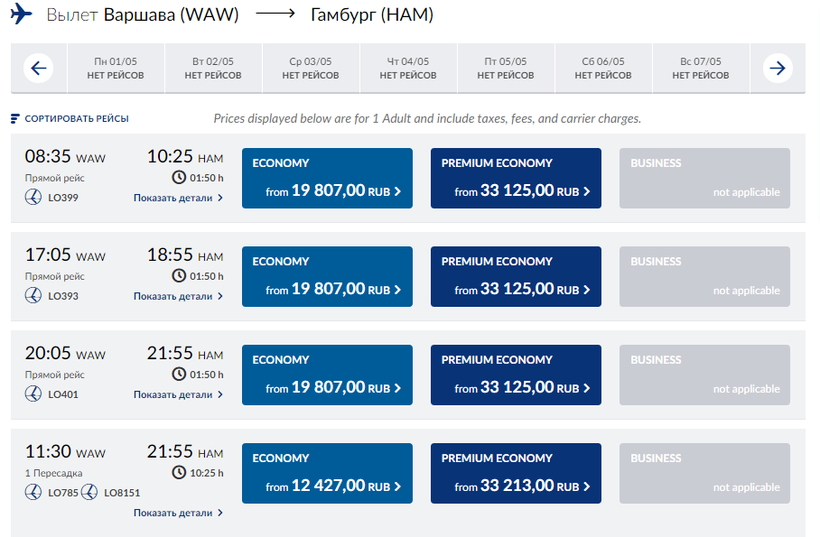Expand details for the 08:35 flight
Viewport: 820px width, 537px height.
pos(178,198)
